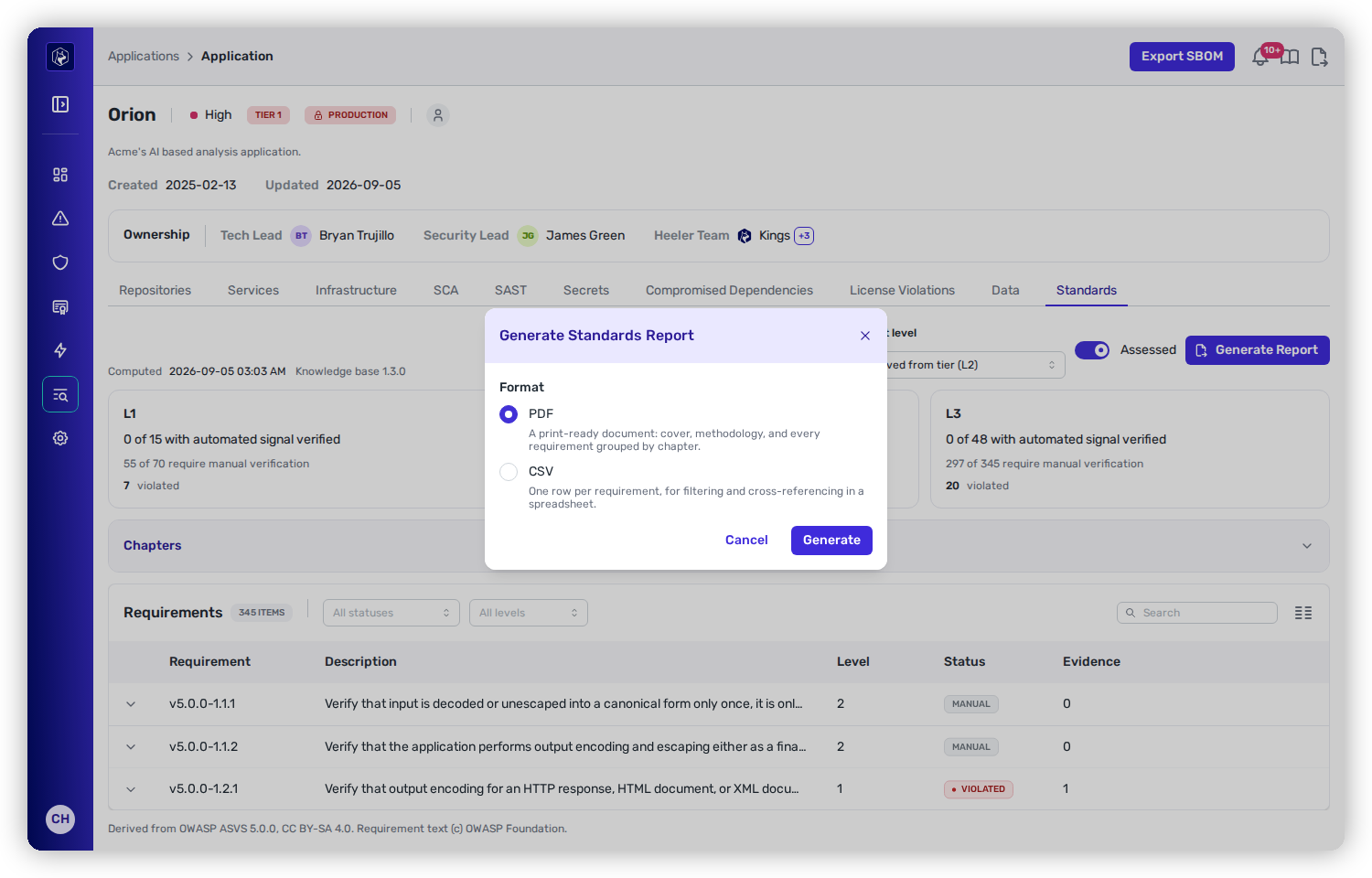Click the +3 teams badge next to Kings
The width and height of the screenshot is (1372, 878).
(804, 236)
